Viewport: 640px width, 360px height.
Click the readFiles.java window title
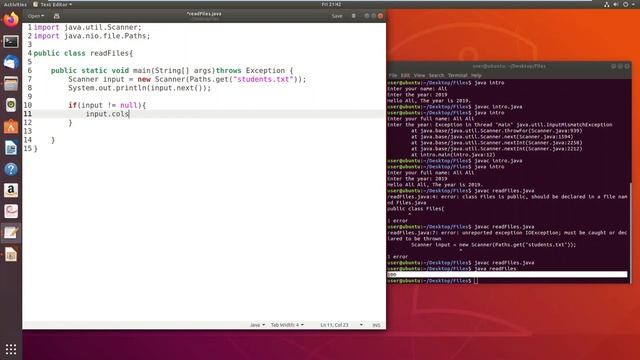[204, 14]
